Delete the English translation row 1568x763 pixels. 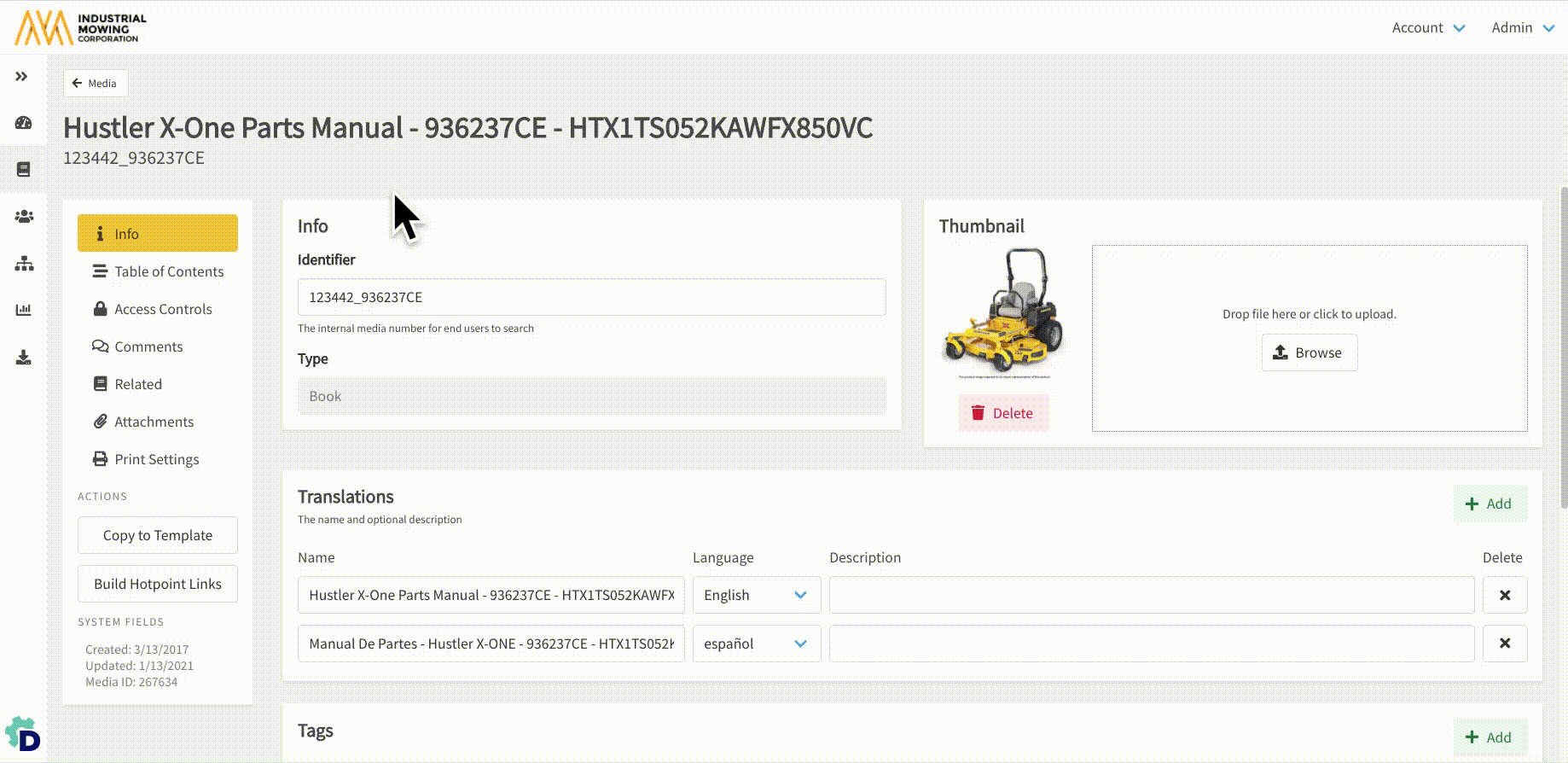pyautogui.click(x=1504, y=595)
